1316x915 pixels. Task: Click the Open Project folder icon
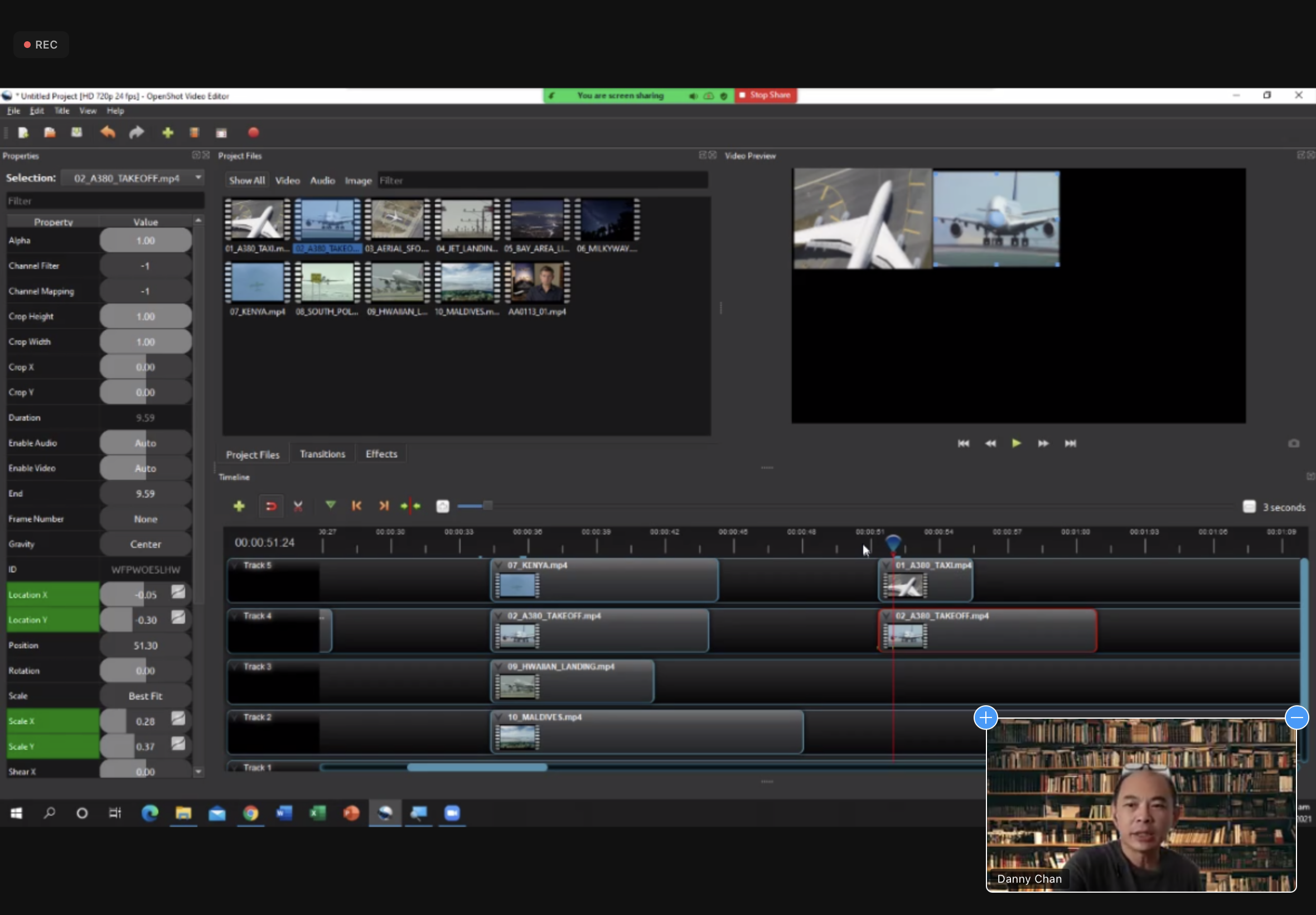tap(50, 133)
